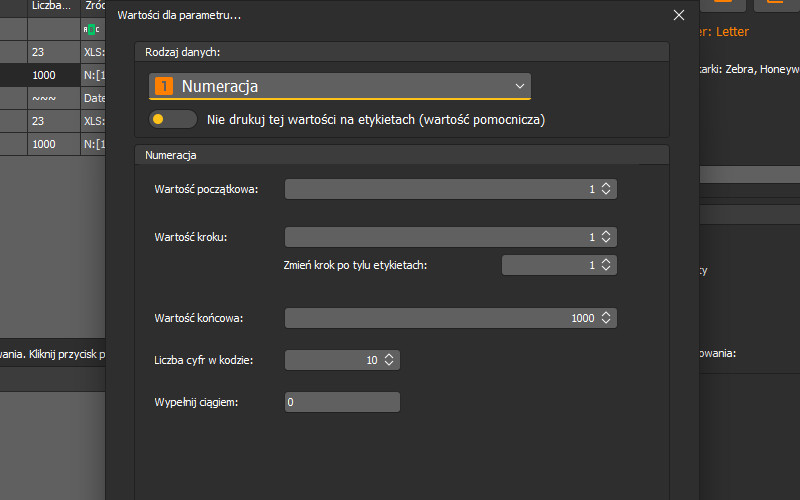Click the small green icon in the table's first row
Image resolution: width=800 pixels, height=500 pixels.
coord(92,29)
